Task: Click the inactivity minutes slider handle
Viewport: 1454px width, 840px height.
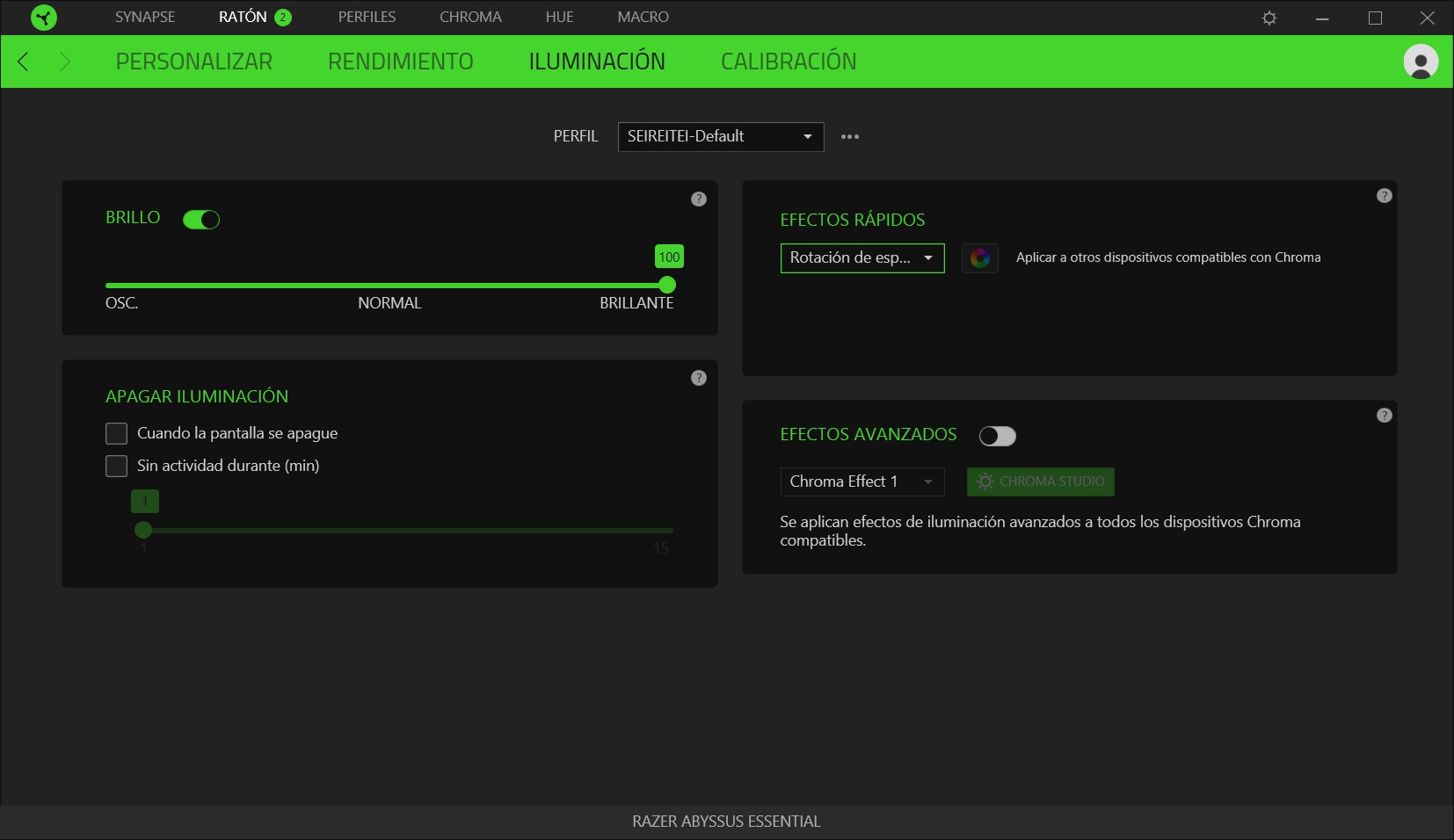Action: pyautogui.click(x=143, y=530)
